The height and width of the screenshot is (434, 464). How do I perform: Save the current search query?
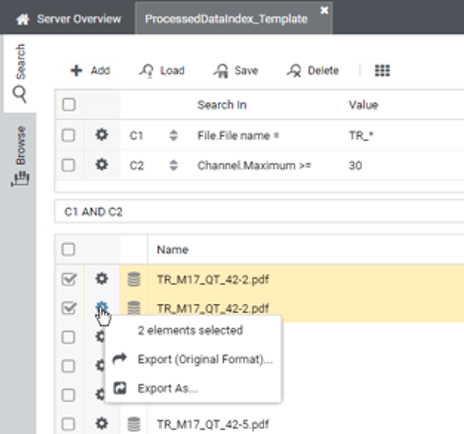[x=236, y=71]
